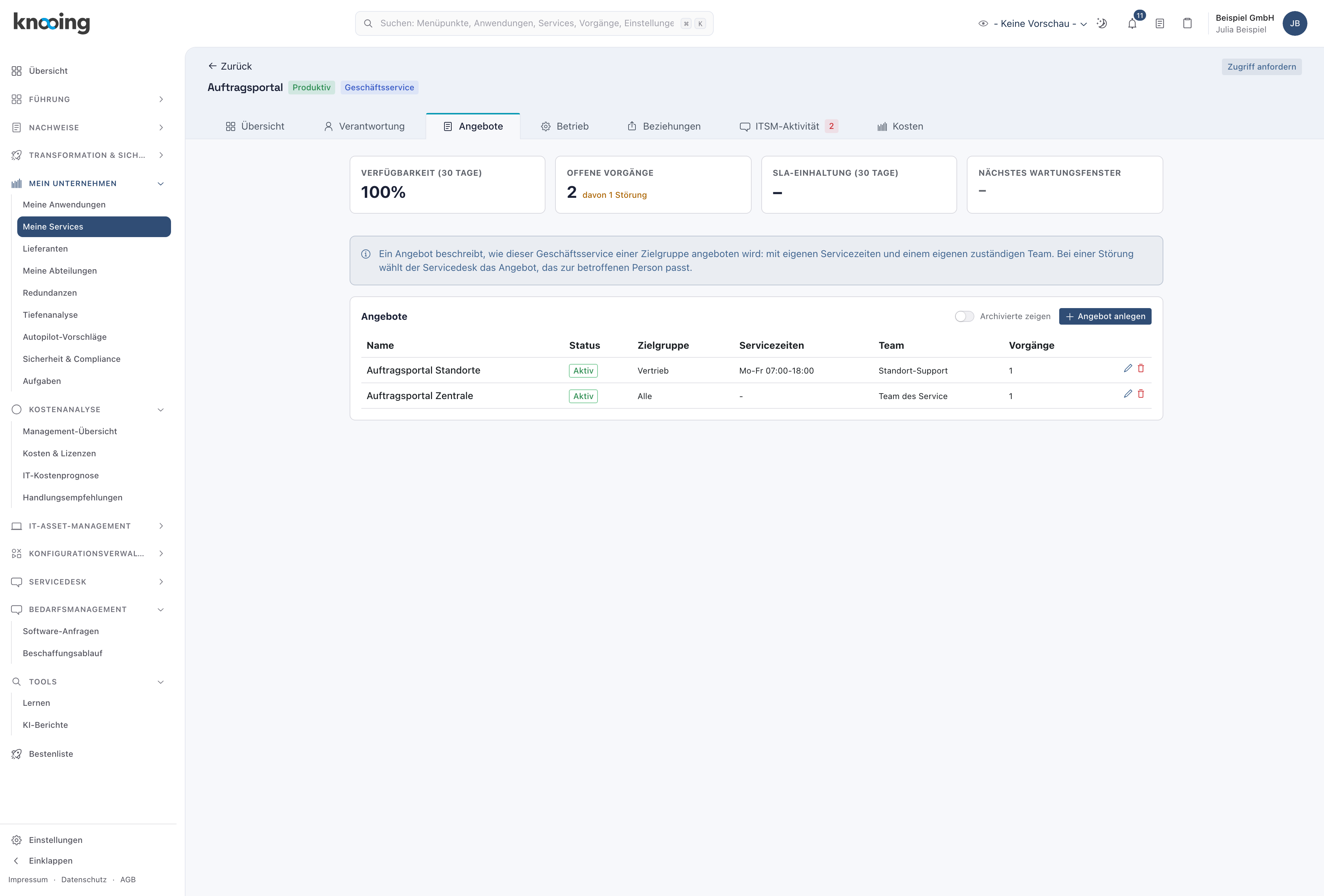
Task: Toggle dark mode with the moon icon
Action: click(x=1102, y=23)
